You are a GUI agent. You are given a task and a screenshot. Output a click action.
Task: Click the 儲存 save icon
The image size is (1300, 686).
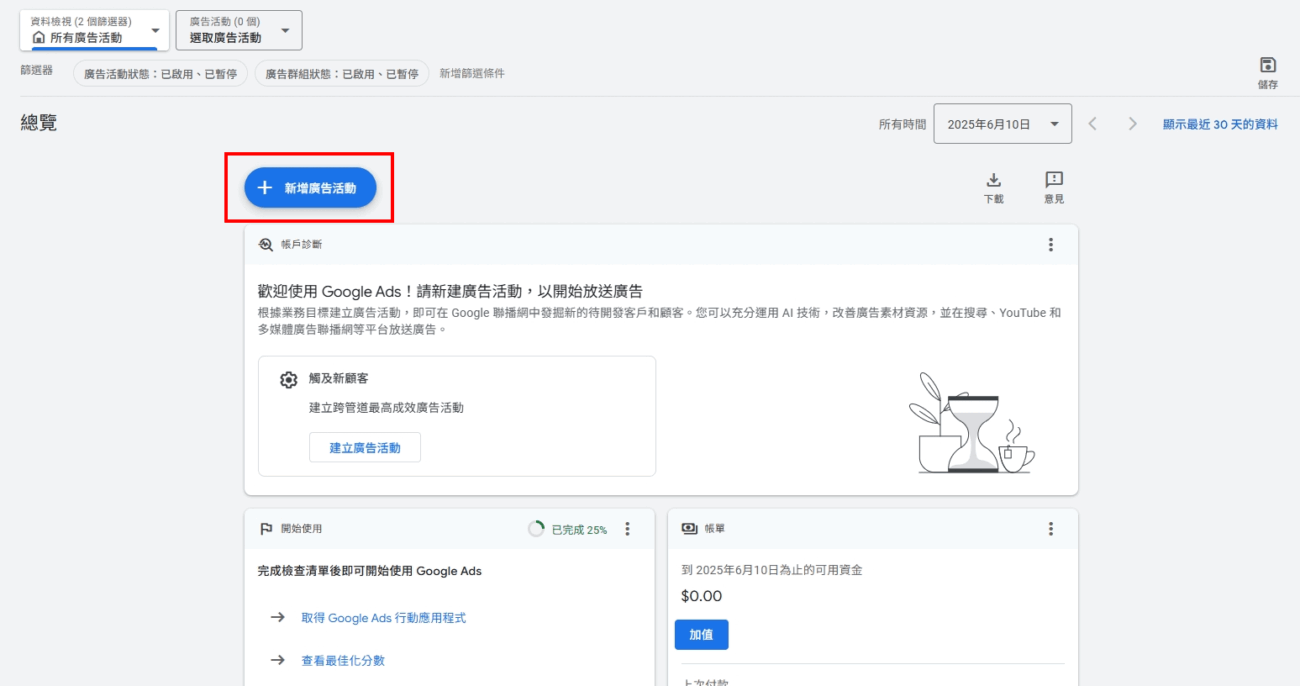pos(1267,72)
